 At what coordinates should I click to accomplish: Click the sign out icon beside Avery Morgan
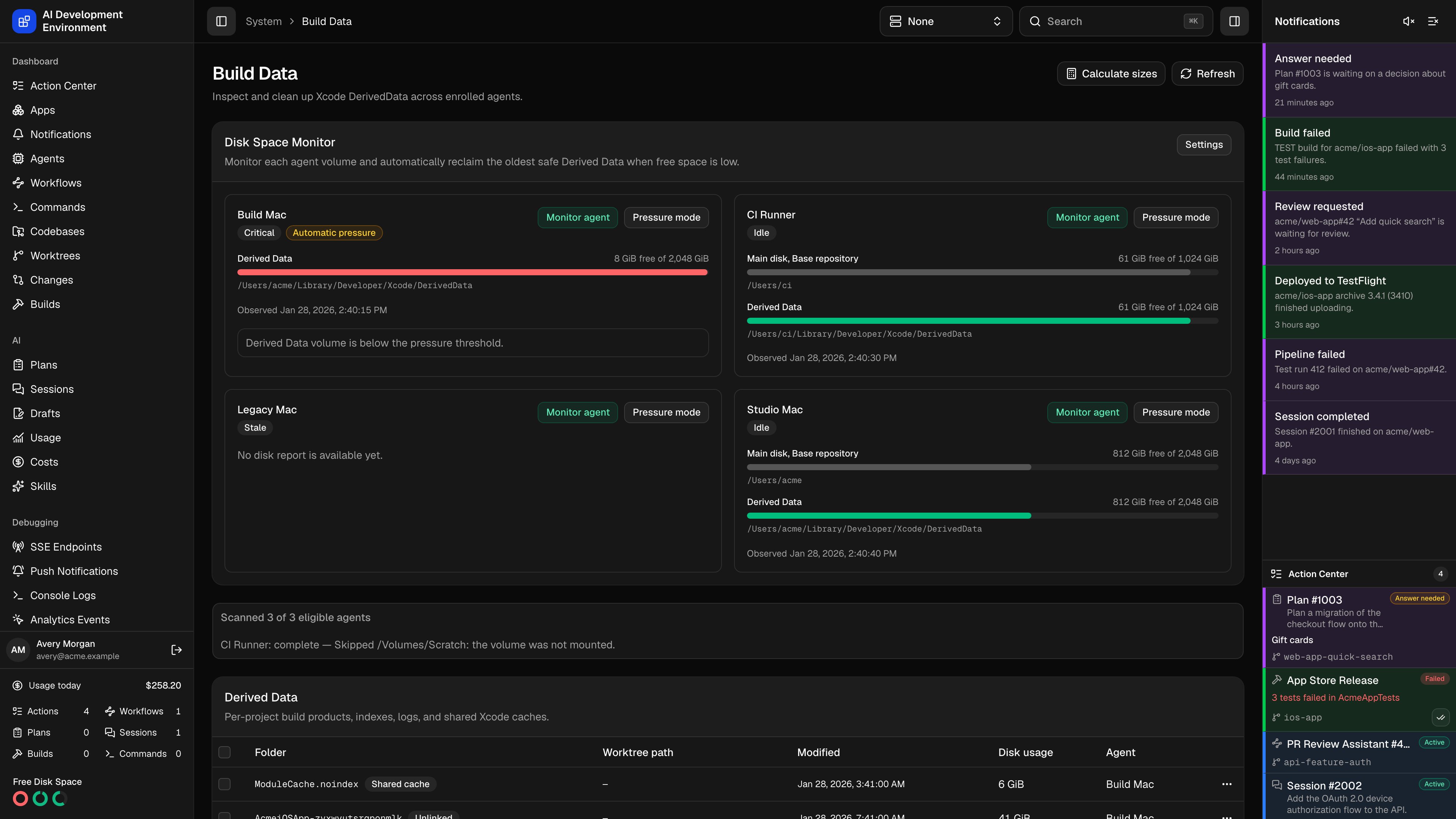tap(176, 650)
